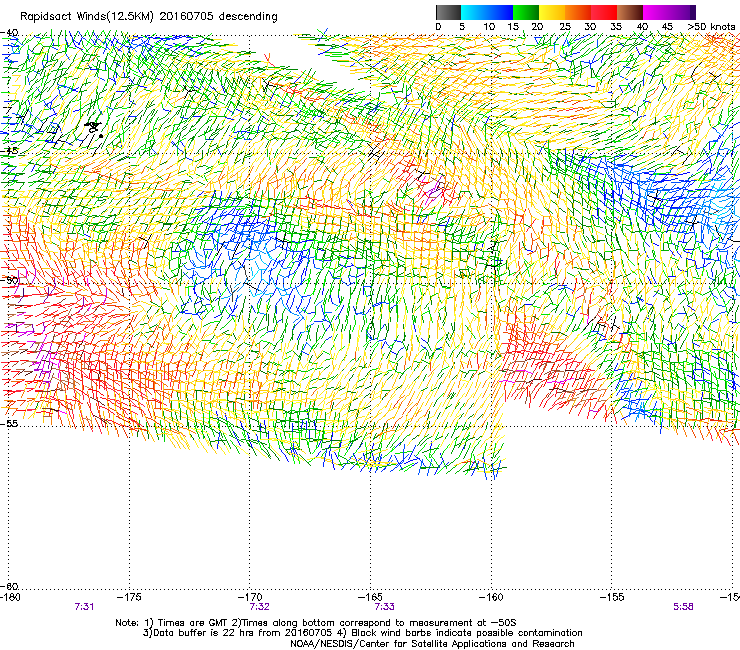Click the '45' legend tick label
Image resolution: width=740 pixels, height=650 pixels.
coord(667,27)
